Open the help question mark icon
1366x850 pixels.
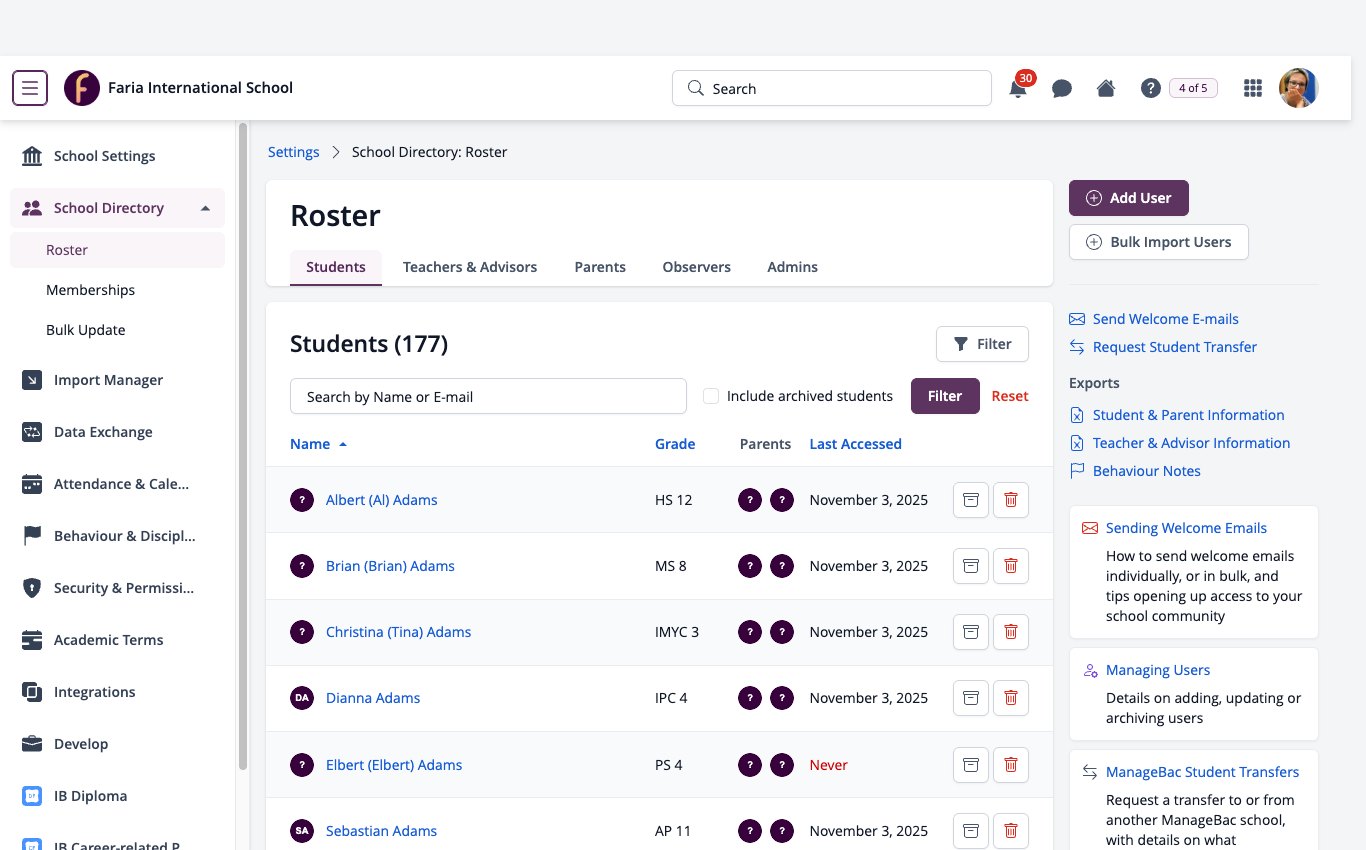point(1150,89)
